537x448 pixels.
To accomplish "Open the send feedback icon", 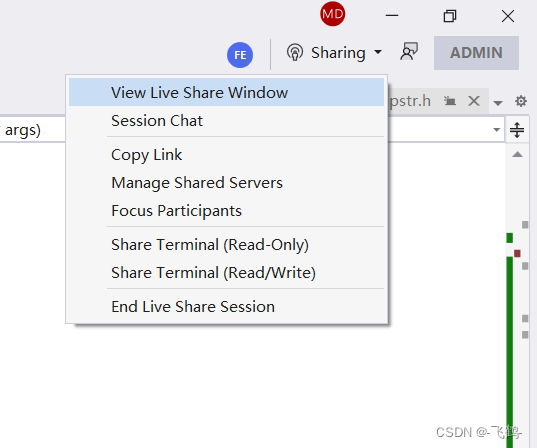I will (x=409, y=51).
